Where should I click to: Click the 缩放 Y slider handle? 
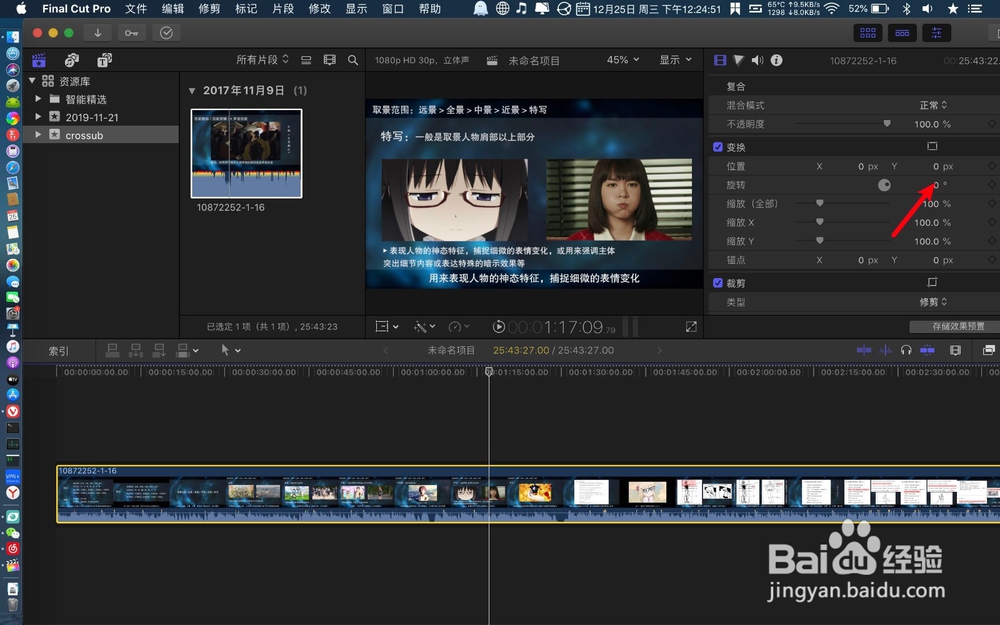[820, 240]
